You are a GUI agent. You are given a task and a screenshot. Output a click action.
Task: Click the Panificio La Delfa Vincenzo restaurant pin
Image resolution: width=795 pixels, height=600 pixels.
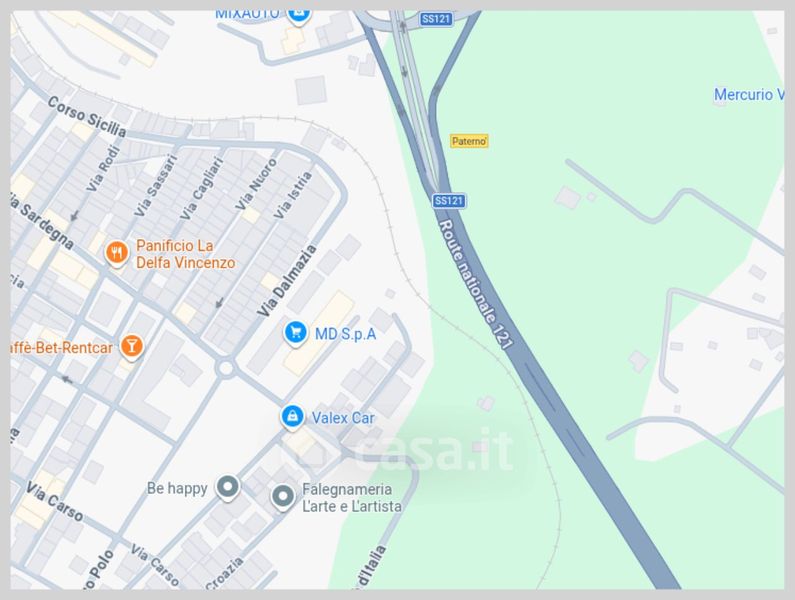pyautogui.click(x=117, y=253)
